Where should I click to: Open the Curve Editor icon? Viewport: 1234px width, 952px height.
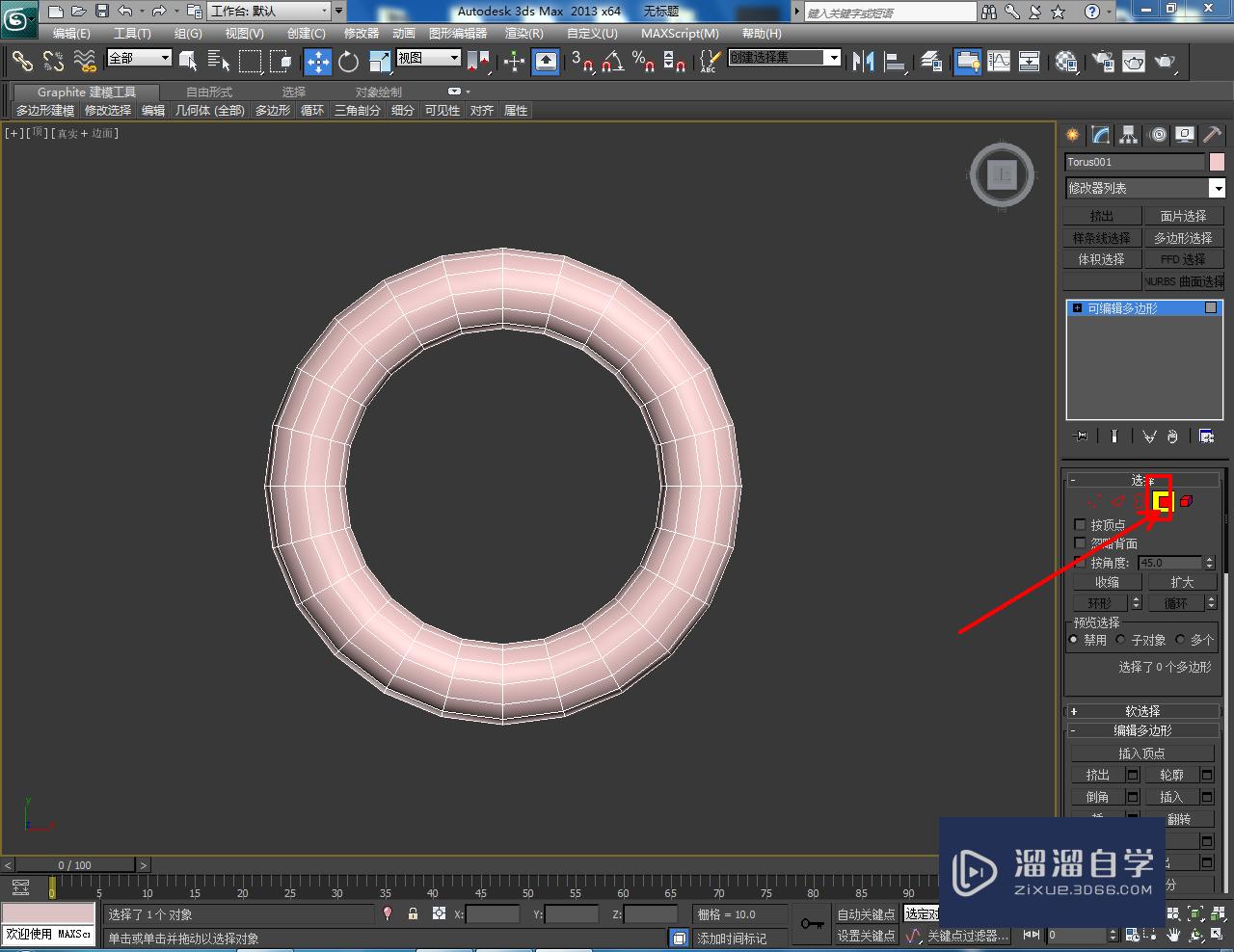[x=999, y=62]
